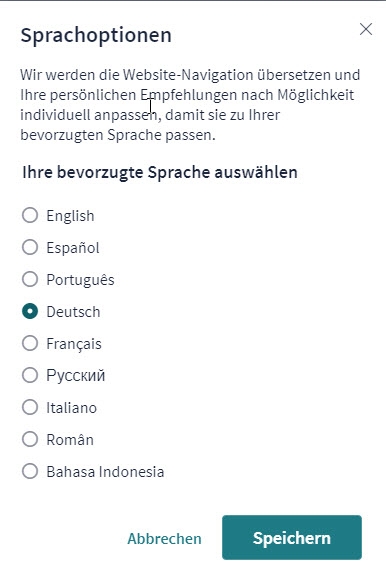Select the Bahasa Indonesia radio circle
386x587 pixels.
(x=30, y=471)
